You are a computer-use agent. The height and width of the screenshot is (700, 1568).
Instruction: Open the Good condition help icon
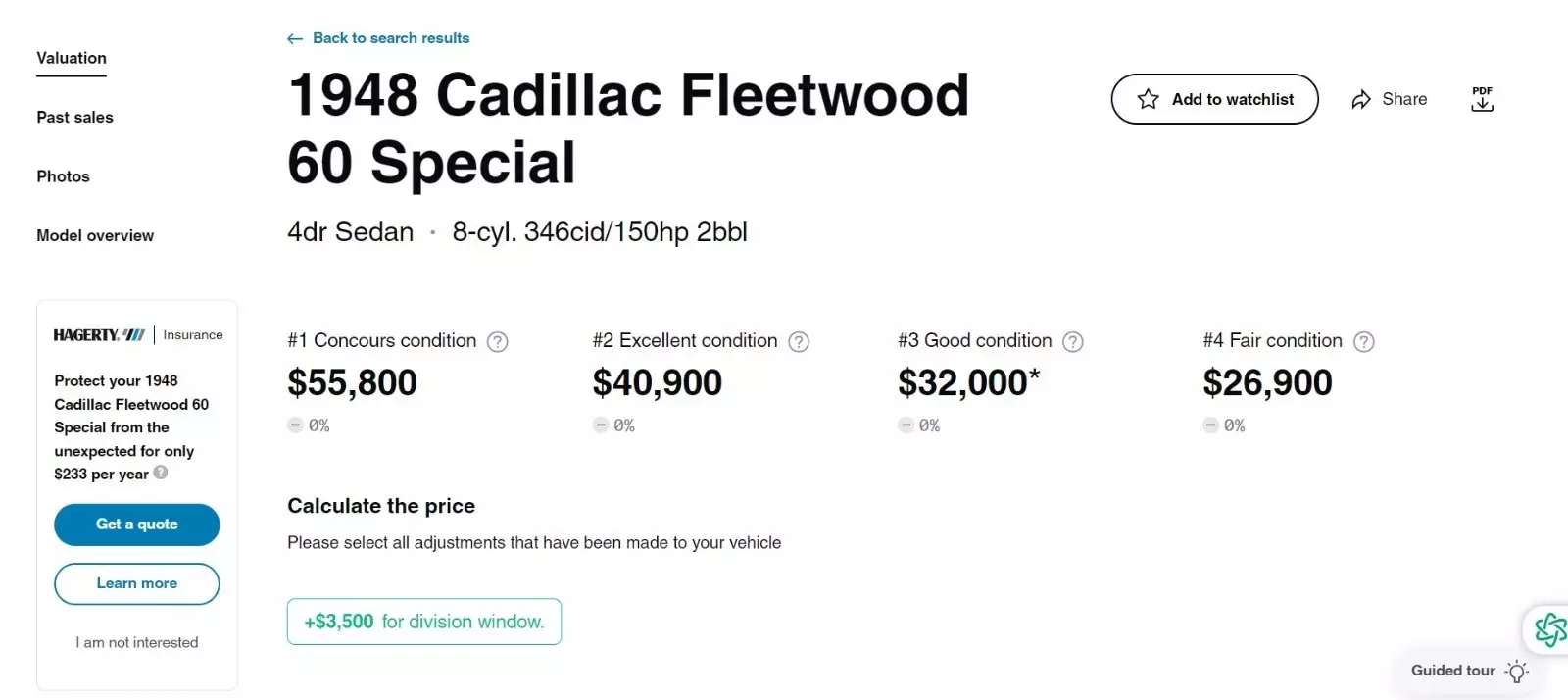tap(1073, 341)
